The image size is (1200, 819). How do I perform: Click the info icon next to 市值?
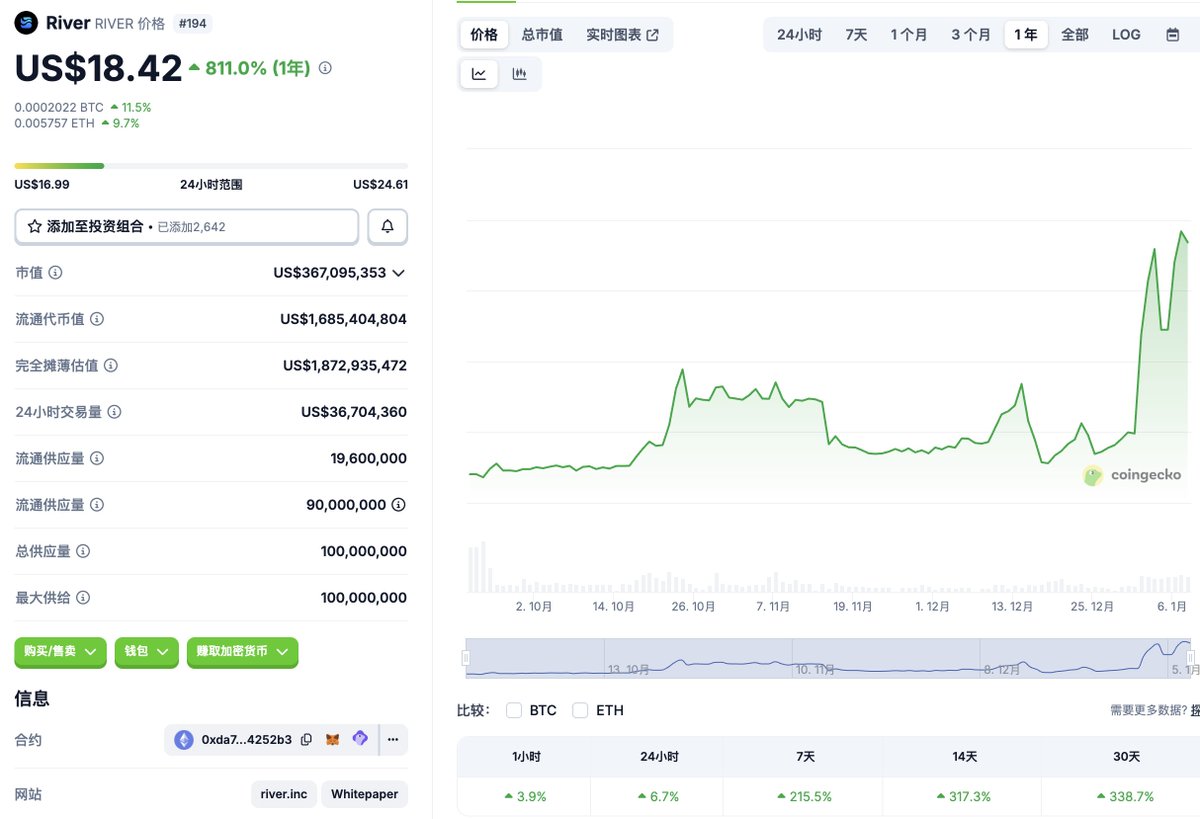tap(56, 273)
